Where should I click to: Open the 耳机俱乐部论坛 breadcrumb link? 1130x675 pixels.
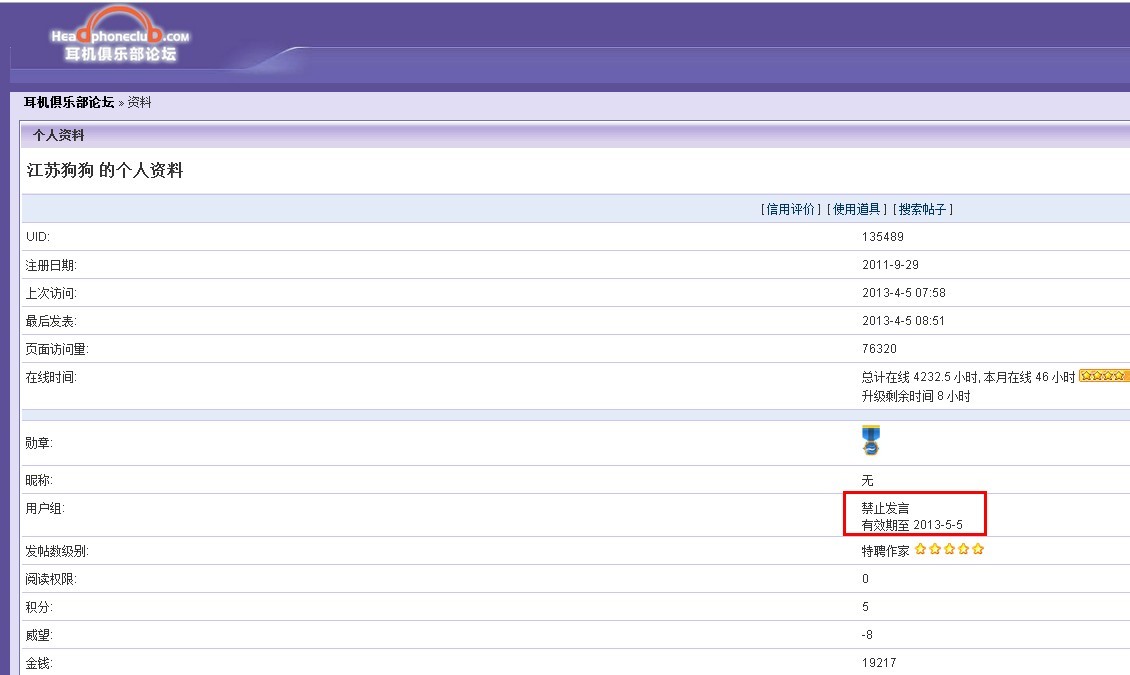(x=69, y=102)
